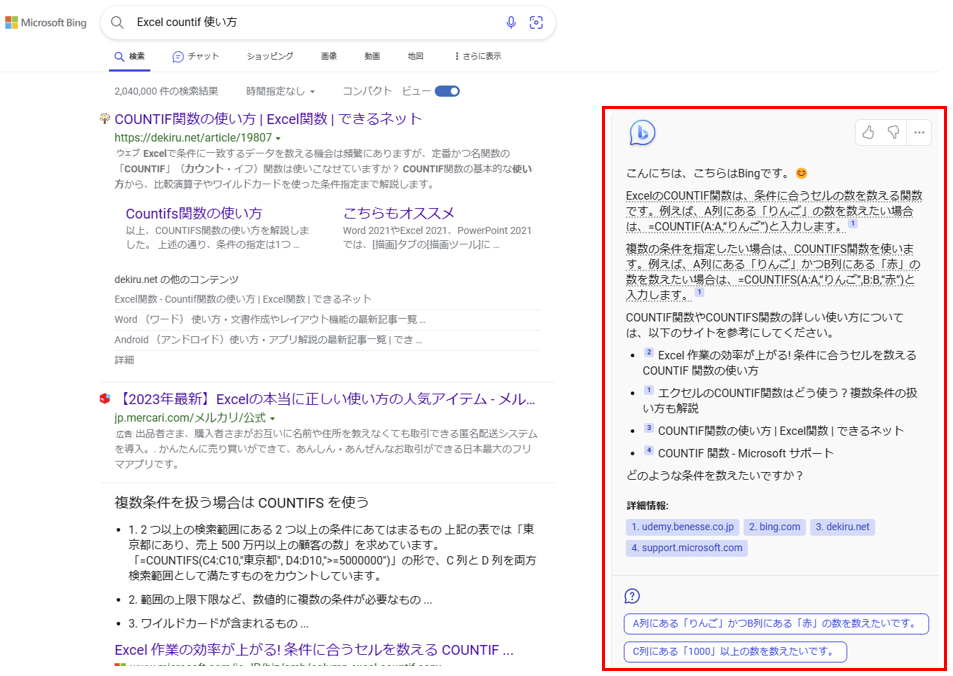
Task: Expand dropdown arrow next to jp.mercari.com URL
Action: (272, 418)
